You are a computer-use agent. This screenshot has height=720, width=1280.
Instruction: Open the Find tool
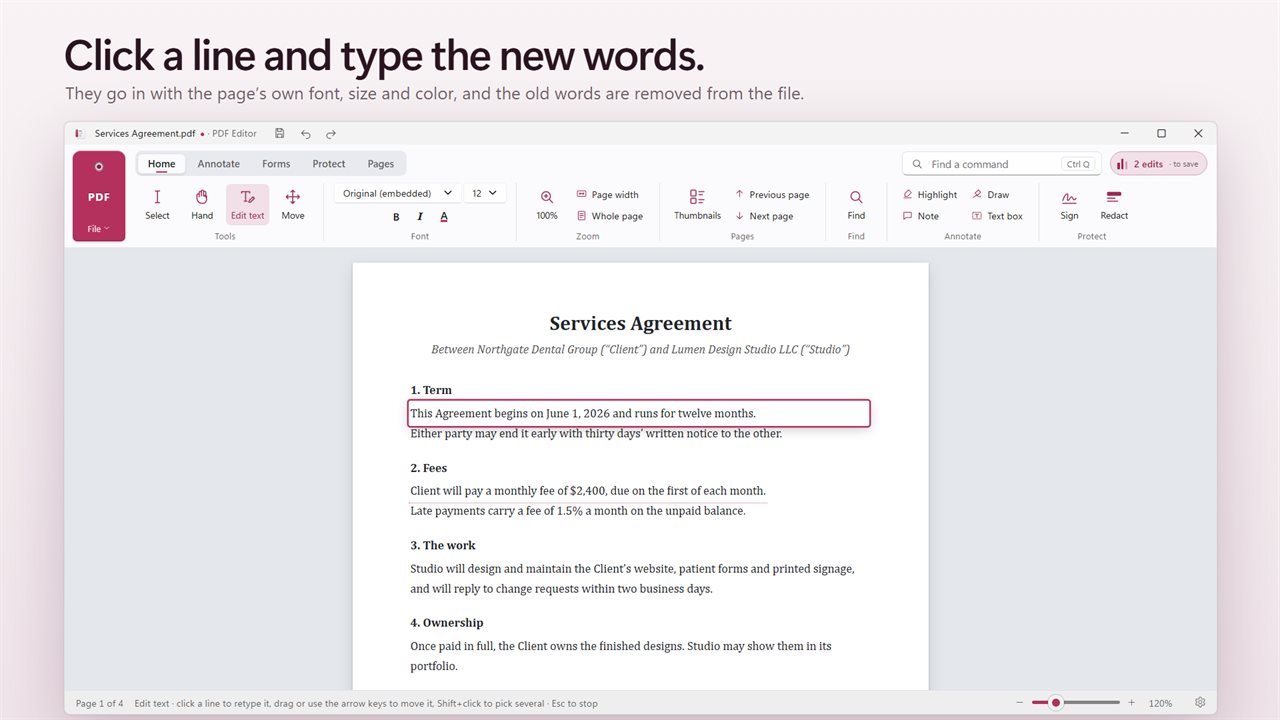click(x=856, y=204)
